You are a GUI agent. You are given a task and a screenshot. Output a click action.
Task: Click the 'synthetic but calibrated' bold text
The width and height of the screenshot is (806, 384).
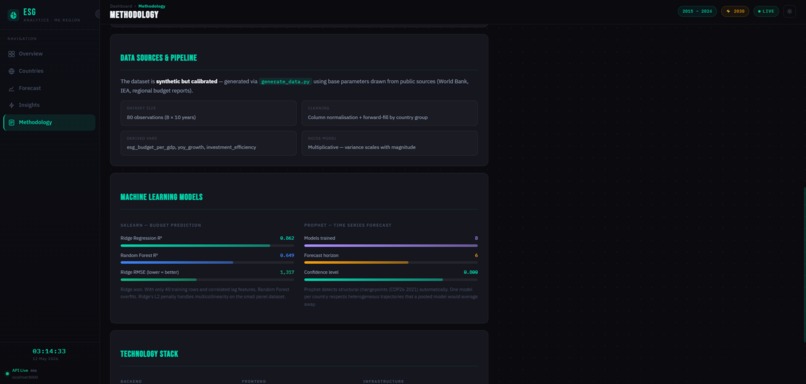(x=187, y=81)
